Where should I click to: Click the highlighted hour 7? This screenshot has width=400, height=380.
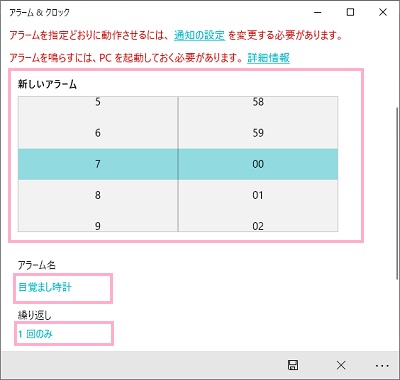pyautogui.click(x=98, y=164)
